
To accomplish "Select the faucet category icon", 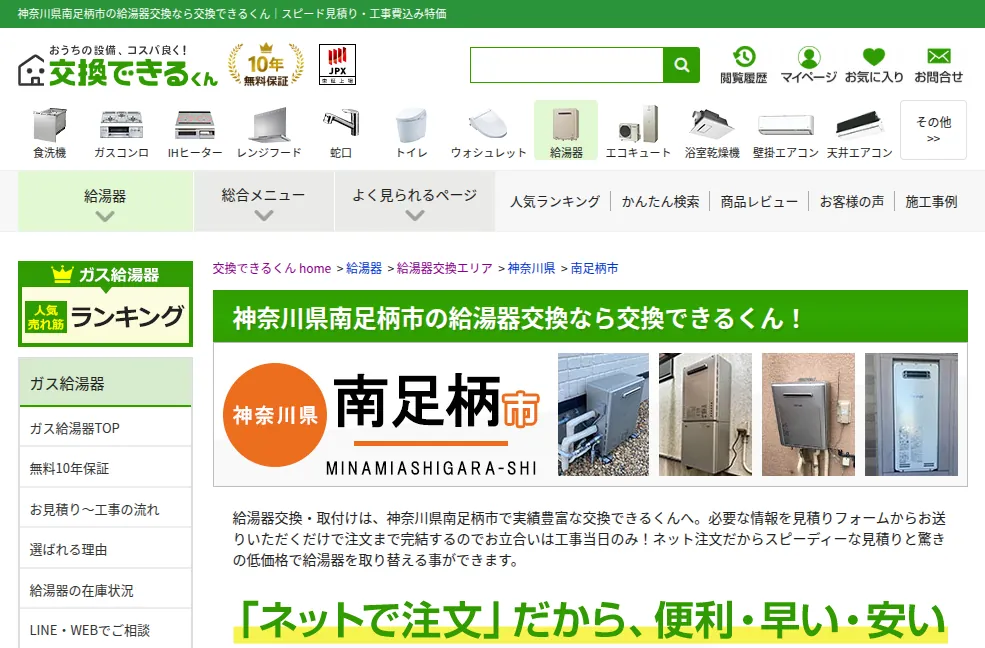I will 340,124.
